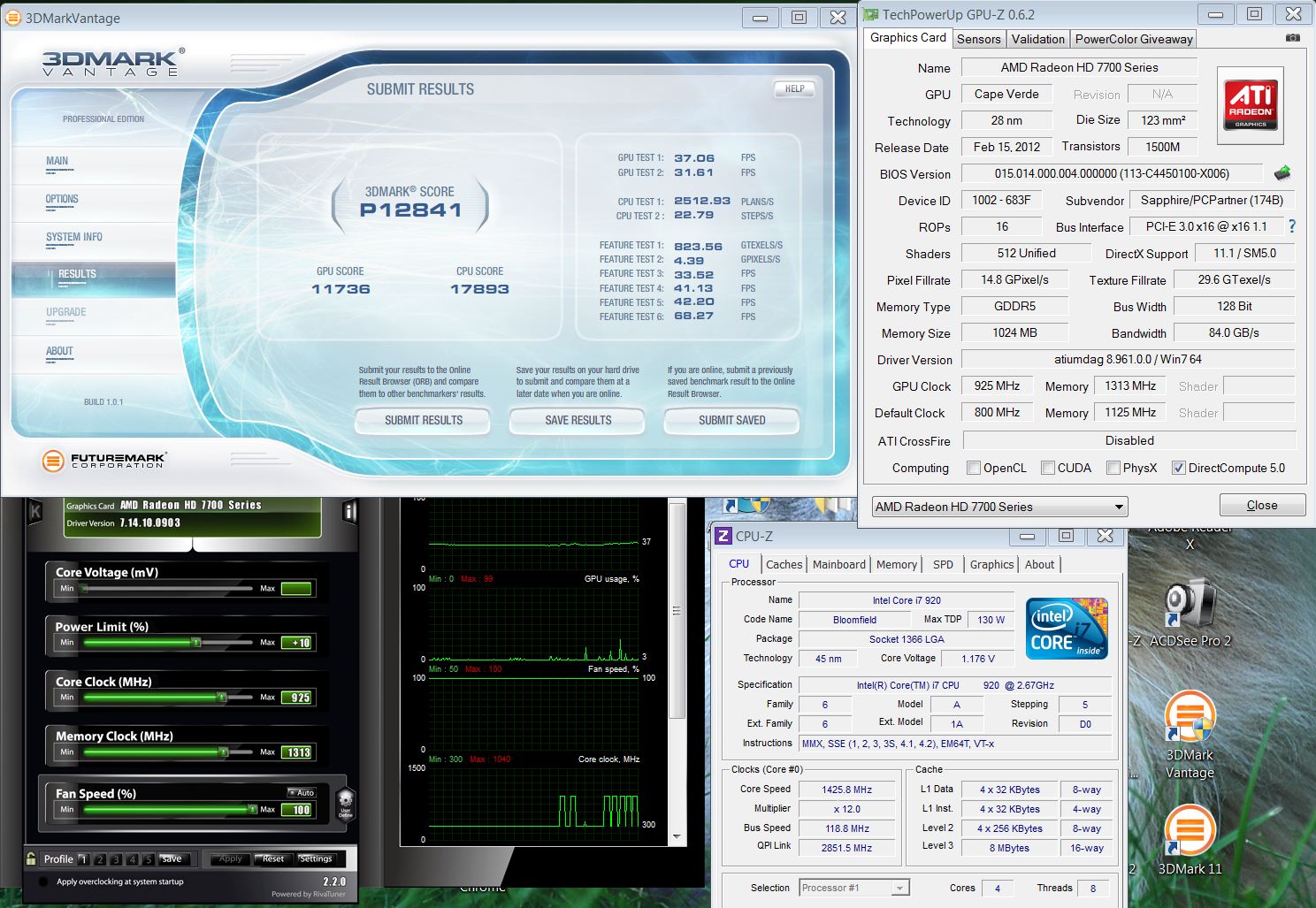This screenshot has height=908, width=1316.
Task: Click the SUBMIT SAVED button
Action: pyautogui.click(x=731, y=421)
